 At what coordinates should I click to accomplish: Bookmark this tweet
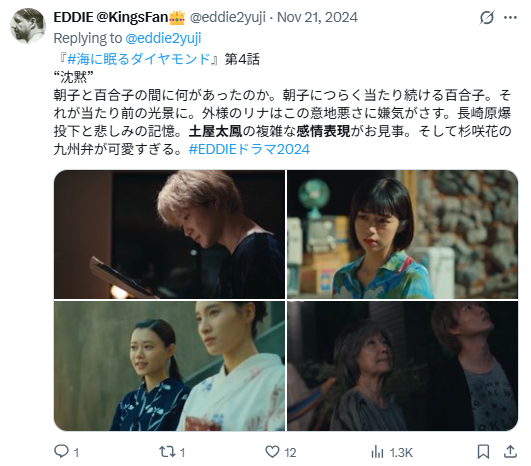[483, 452]
